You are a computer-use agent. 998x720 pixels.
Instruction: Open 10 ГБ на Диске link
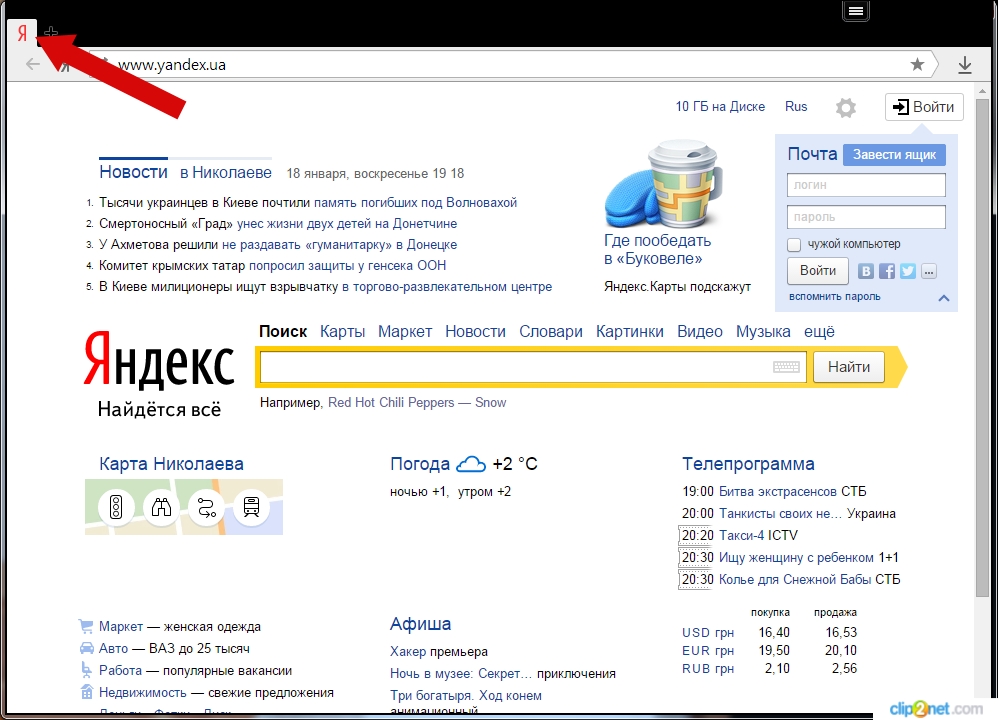(720, 106)
